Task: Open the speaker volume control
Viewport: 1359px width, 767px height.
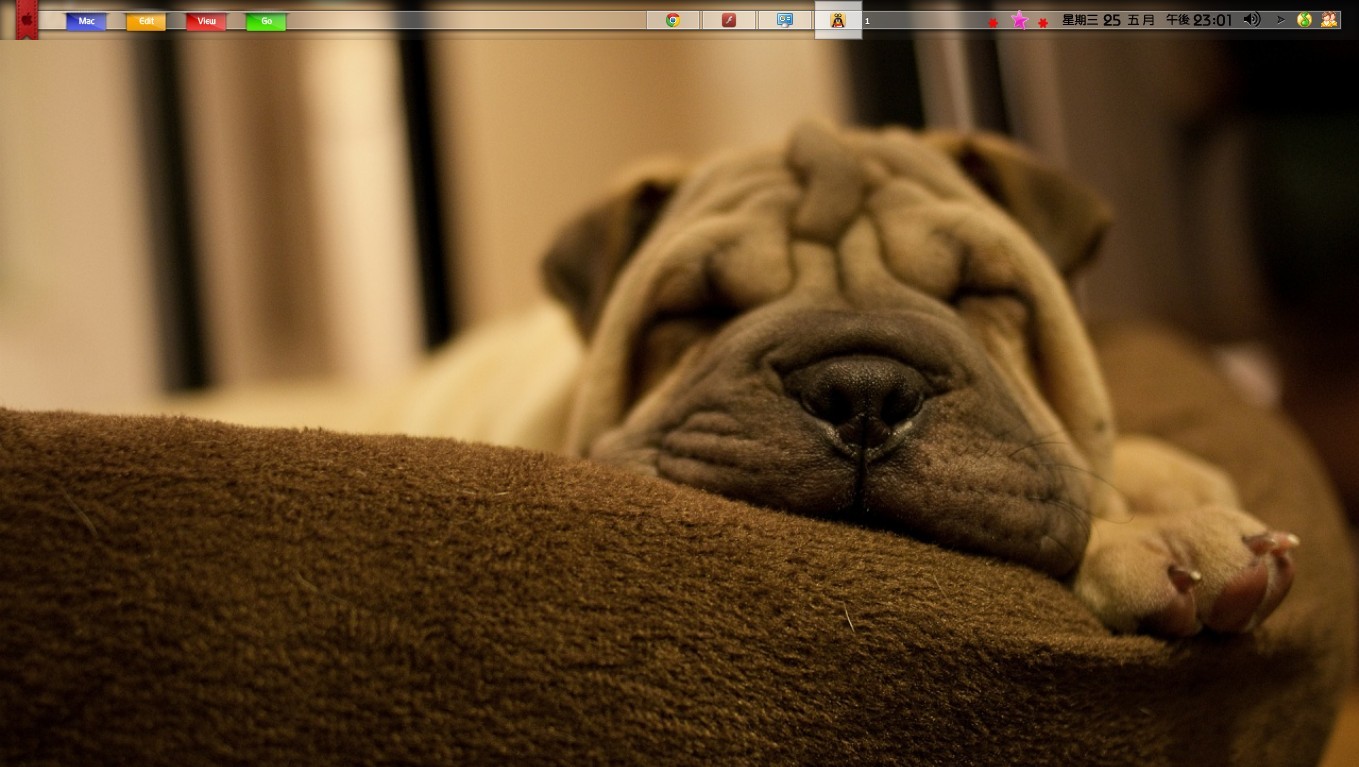Action: 1252,19
